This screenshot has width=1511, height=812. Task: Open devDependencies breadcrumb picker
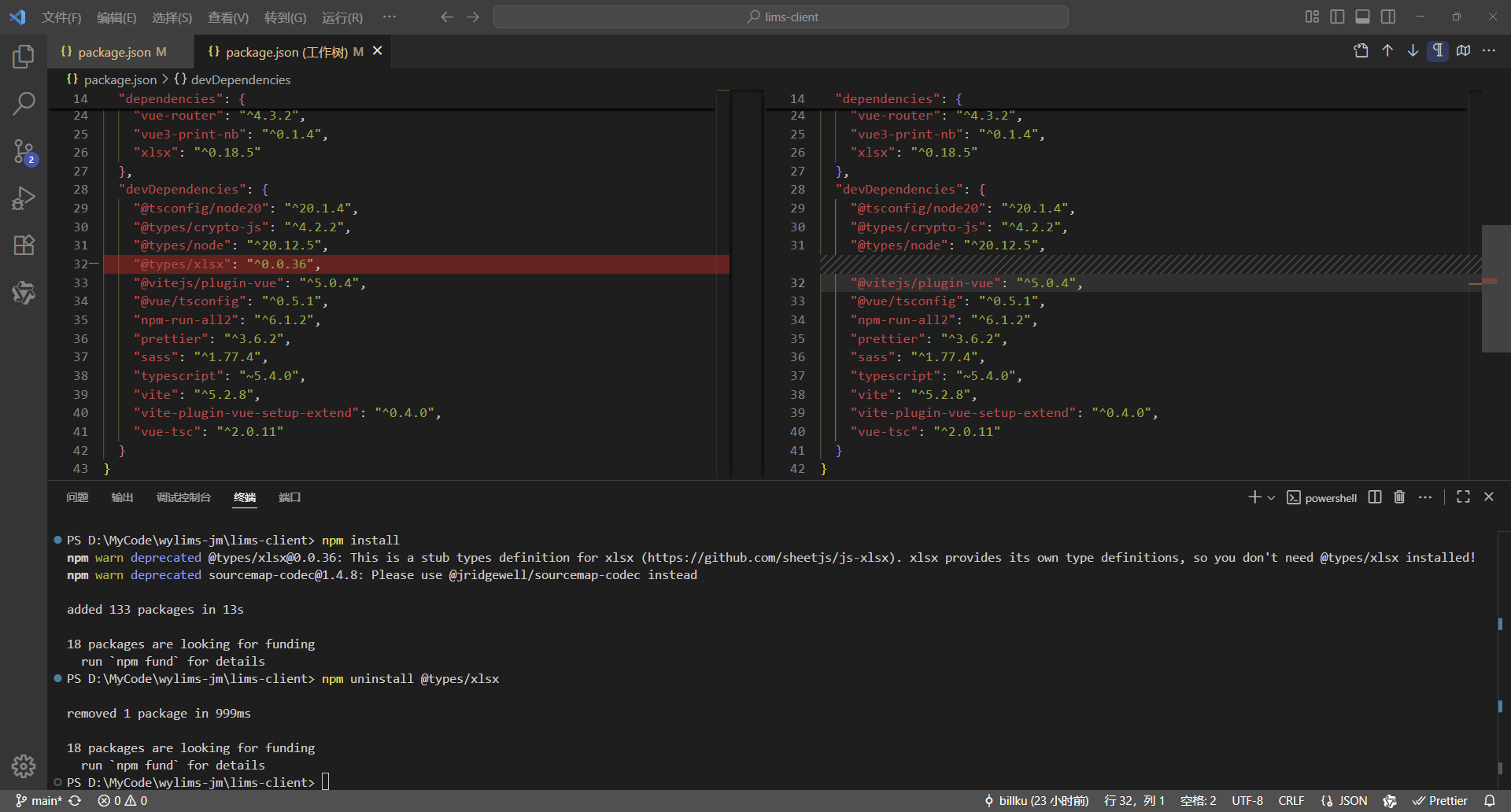tap(233, 79)
